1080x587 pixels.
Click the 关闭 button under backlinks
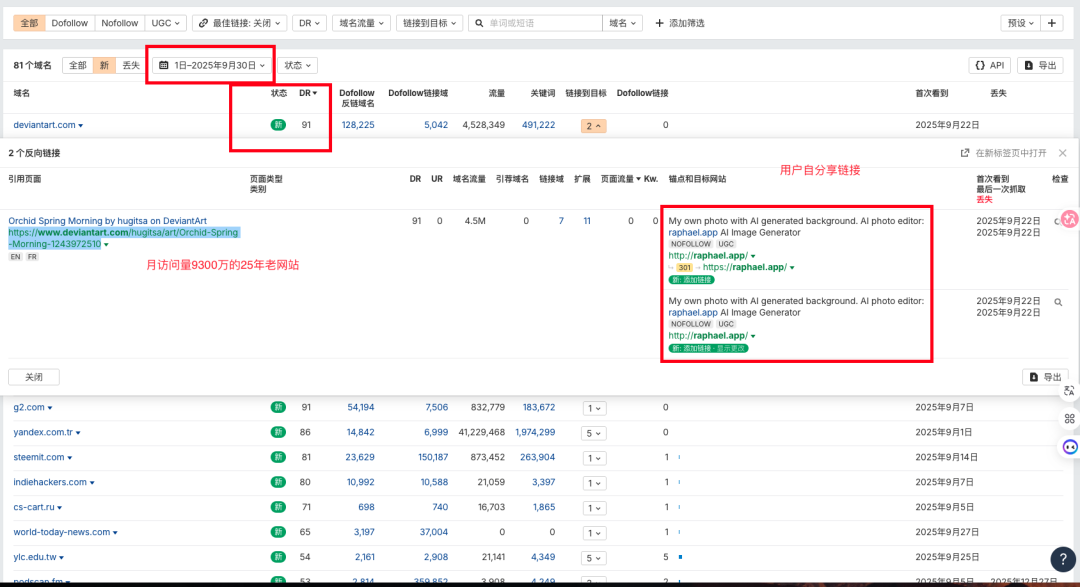pos(34,377)
